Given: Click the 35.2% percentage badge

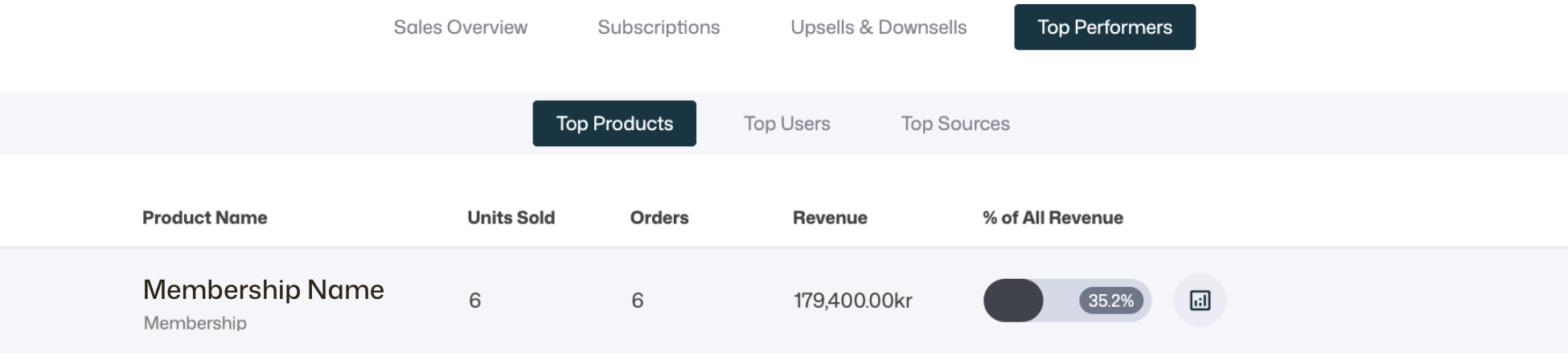Looking at the screenshot, I should point(1110,301).
